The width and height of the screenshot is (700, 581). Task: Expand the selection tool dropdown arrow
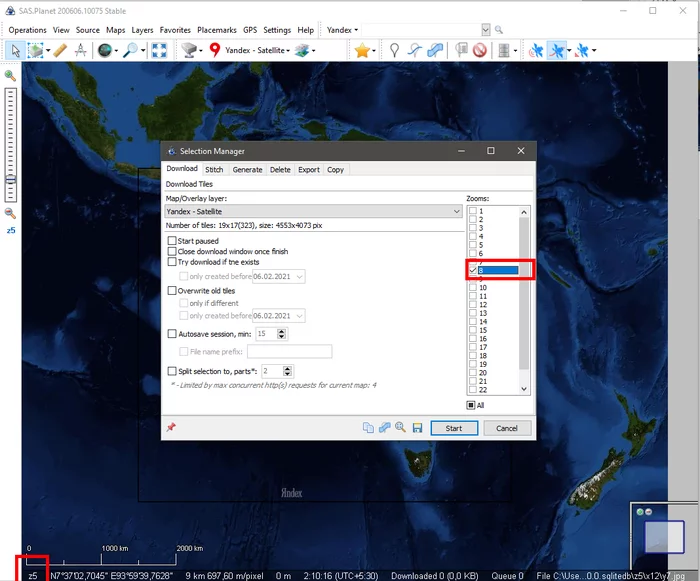pyautogui.click(x=48, y=50)
